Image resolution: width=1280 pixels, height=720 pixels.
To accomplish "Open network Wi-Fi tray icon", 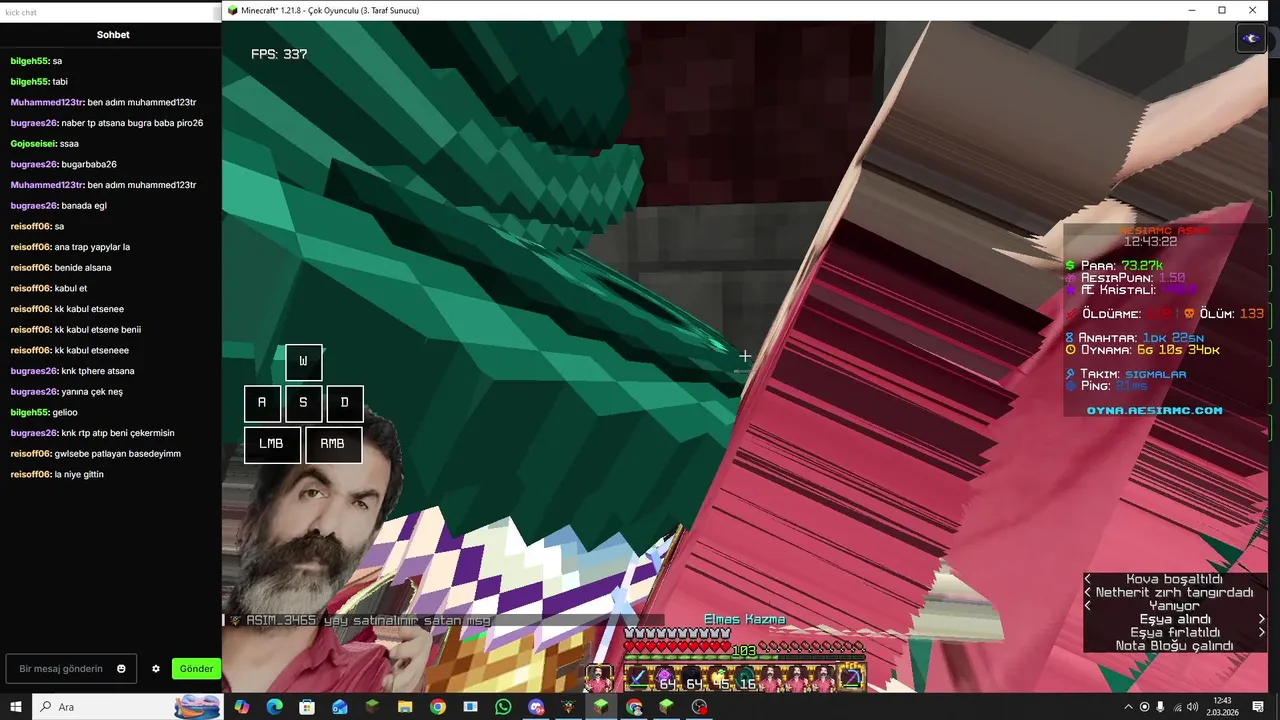I will [1177, 707].
